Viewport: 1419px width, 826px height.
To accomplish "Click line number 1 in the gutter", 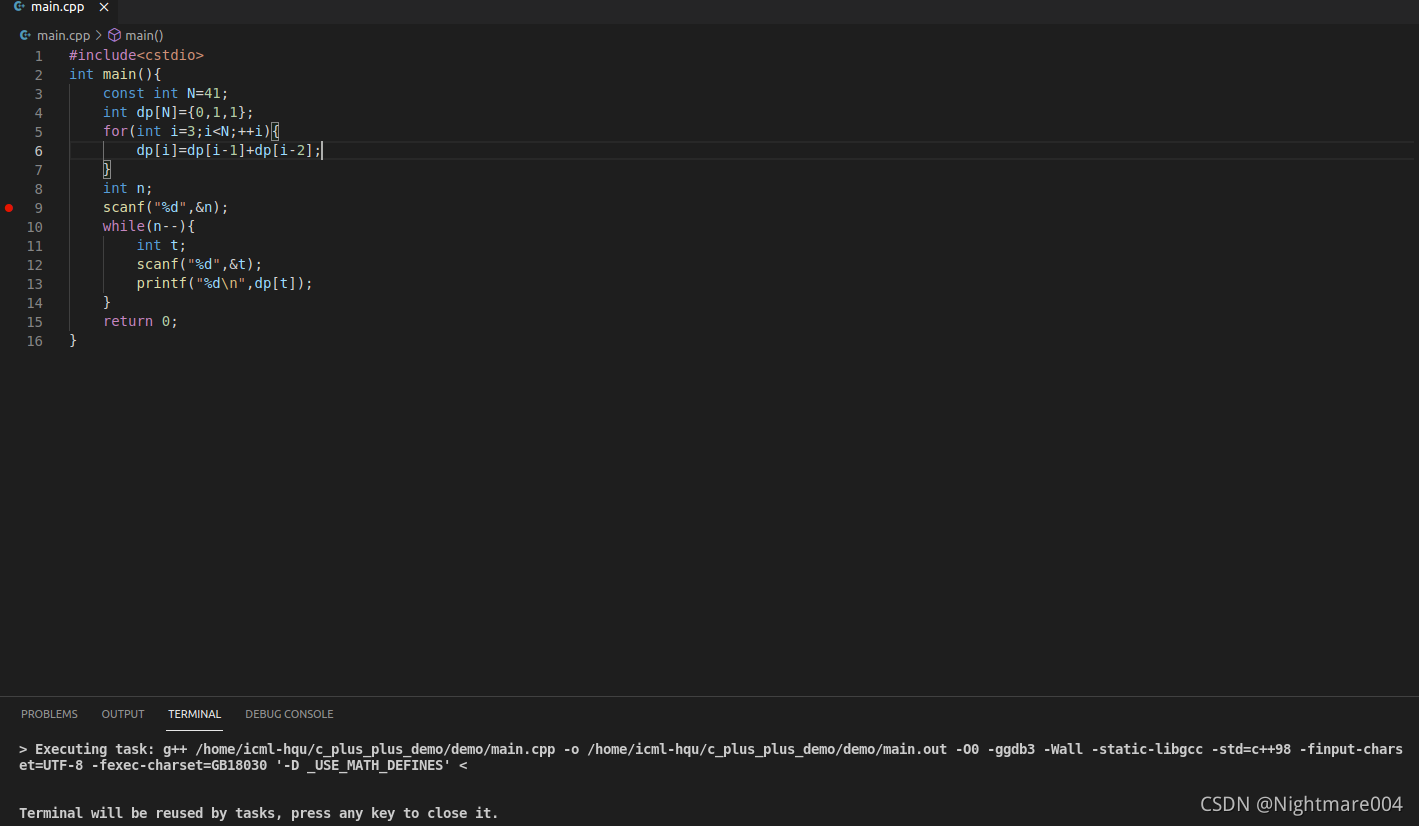I will (39, 56).
